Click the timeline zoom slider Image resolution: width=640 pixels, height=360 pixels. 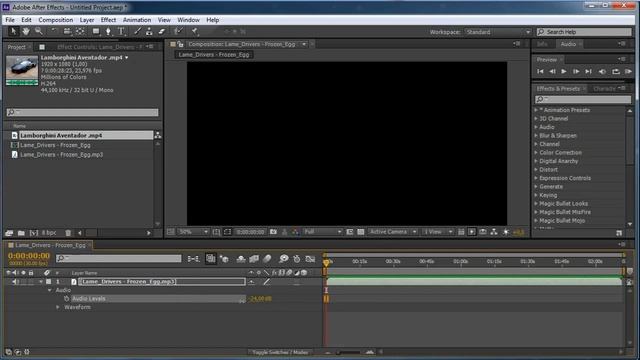click(349, 352)
